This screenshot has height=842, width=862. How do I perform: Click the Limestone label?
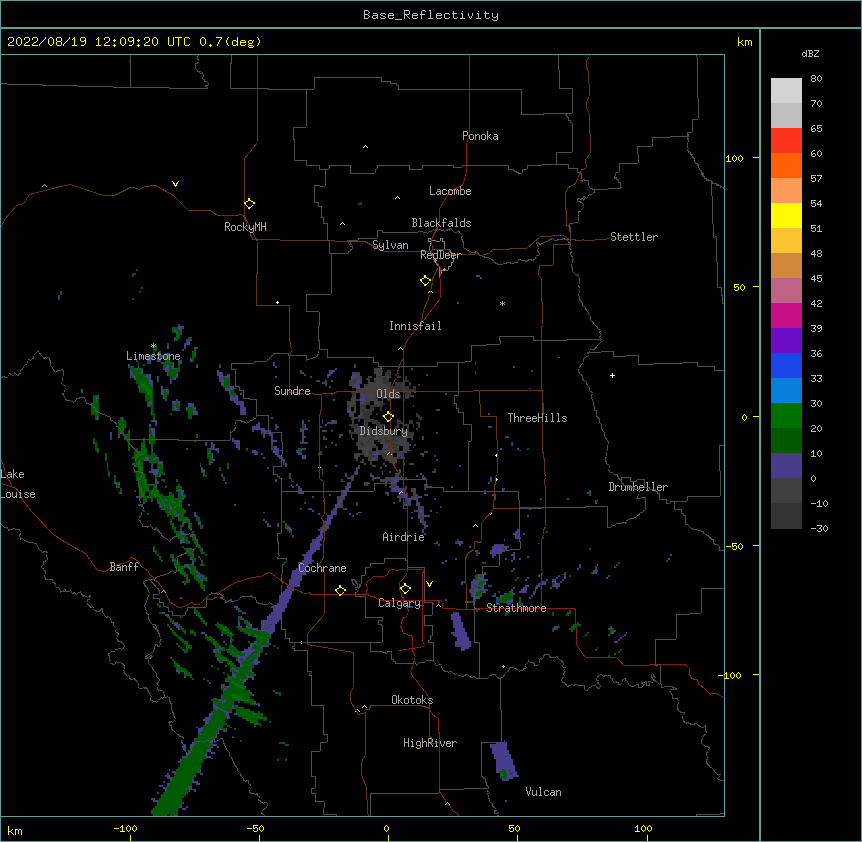153,356
